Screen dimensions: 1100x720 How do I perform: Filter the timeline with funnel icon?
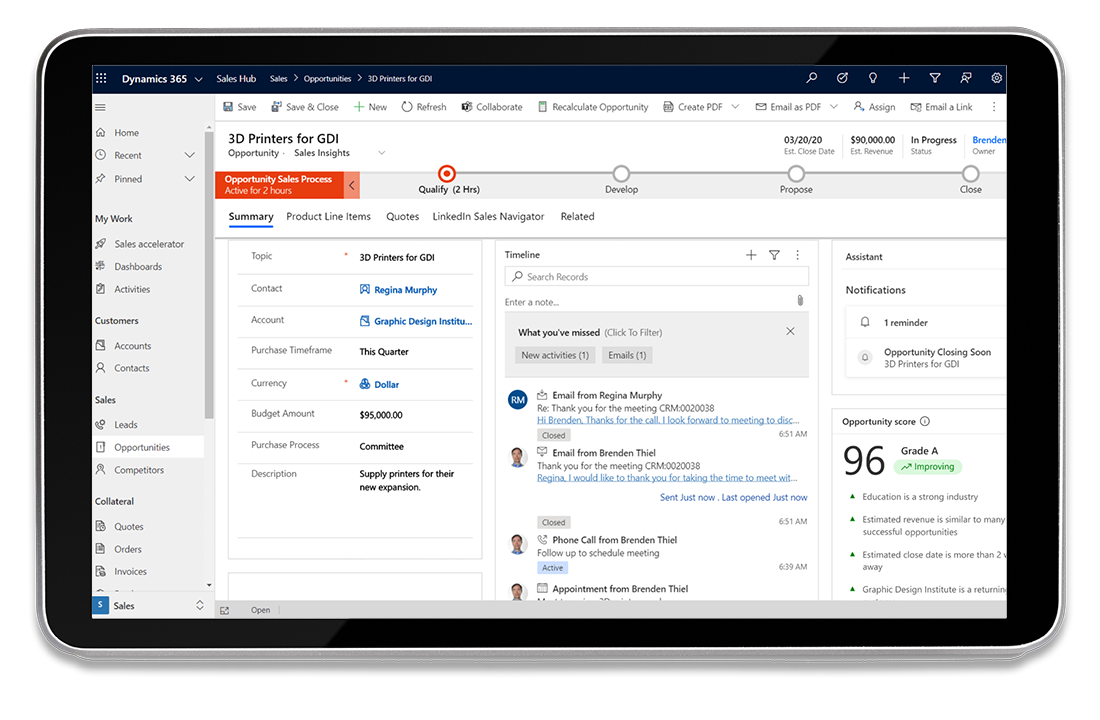[774, 255]
